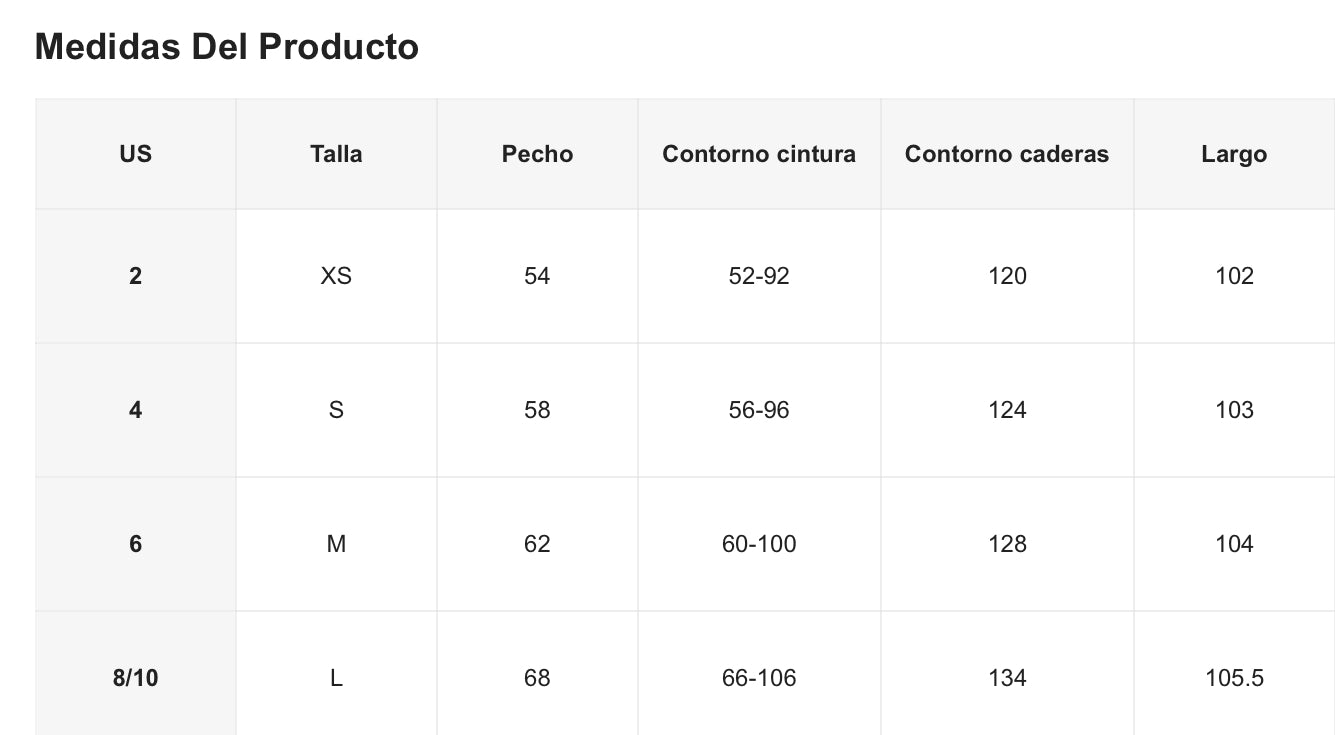Image resolution: width=1335 pixels, height=735 pixels.
Task: Select the "Contorno caderas" column header
Action: pos(1007,154)
